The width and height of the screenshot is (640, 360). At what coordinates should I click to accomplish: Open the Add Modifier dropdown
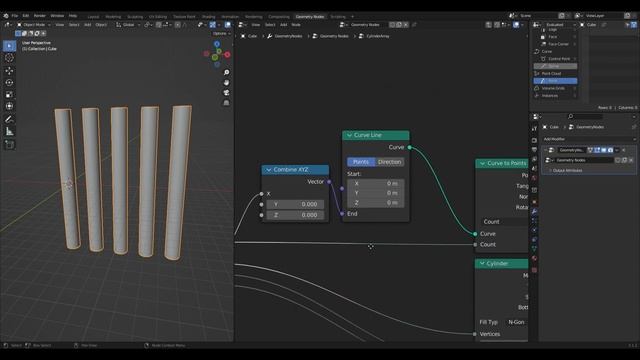[x=589, y=139]
